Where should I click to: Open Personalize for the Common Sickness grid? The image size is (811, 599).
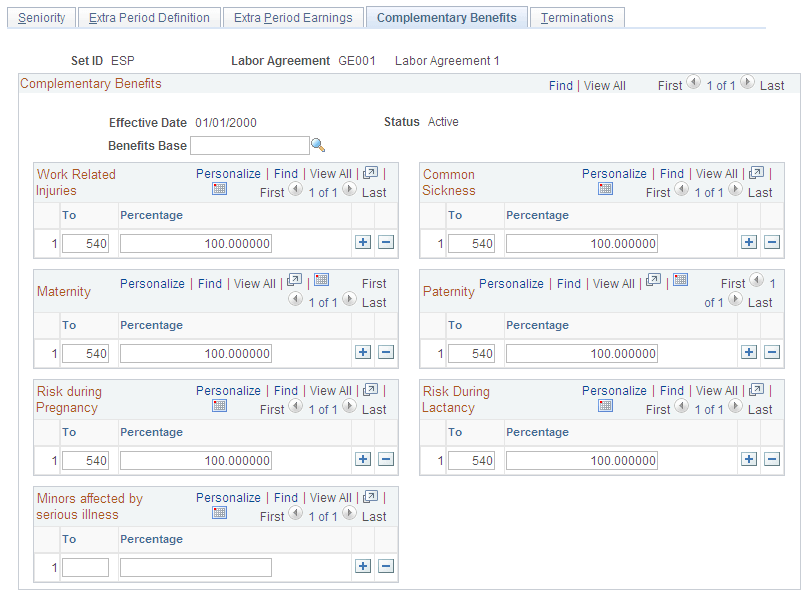tap(615, 173)
